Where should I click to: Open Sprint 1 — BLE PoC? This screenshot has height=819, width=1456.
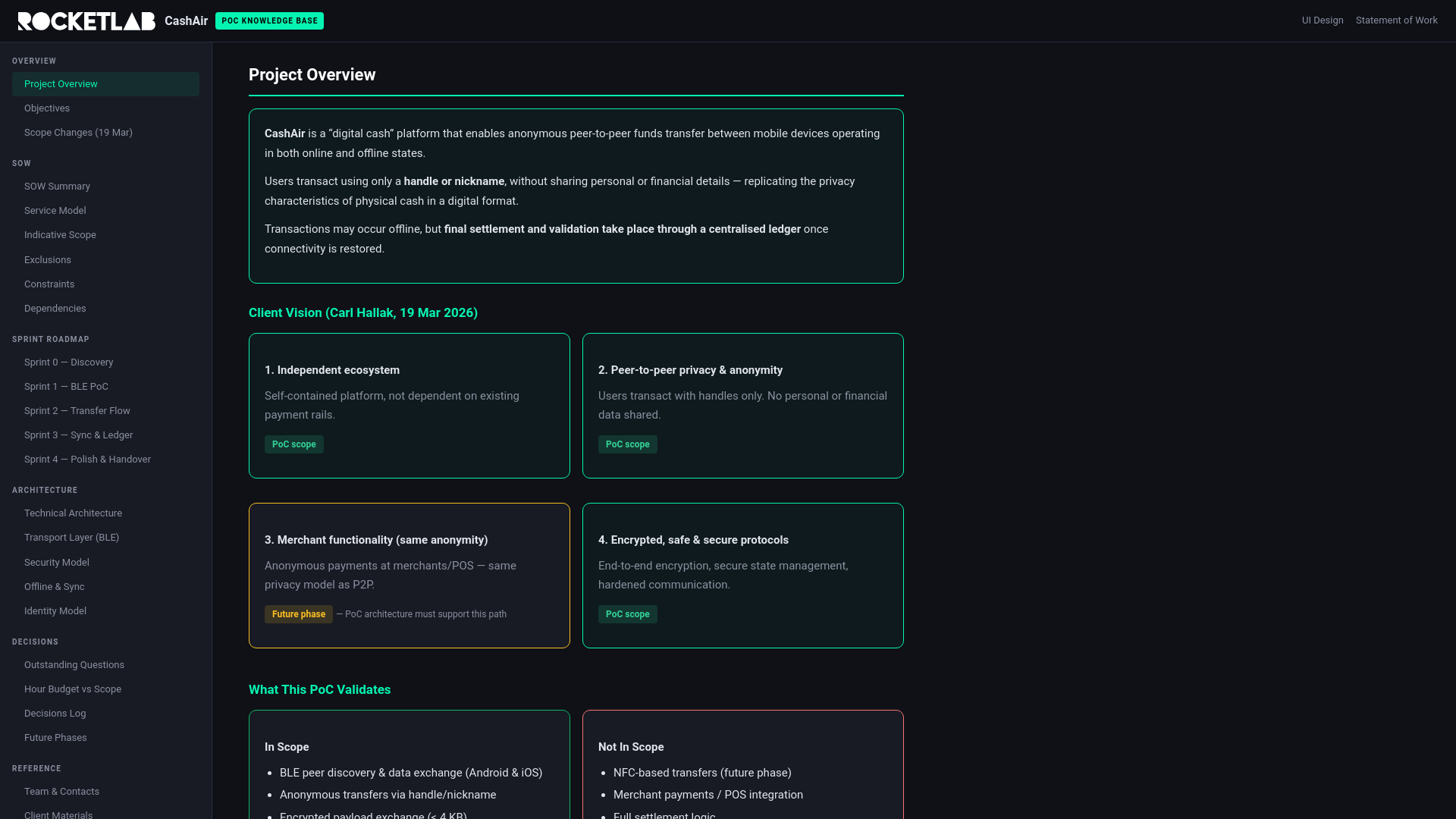pyautogui.click(x=105, y=387)
